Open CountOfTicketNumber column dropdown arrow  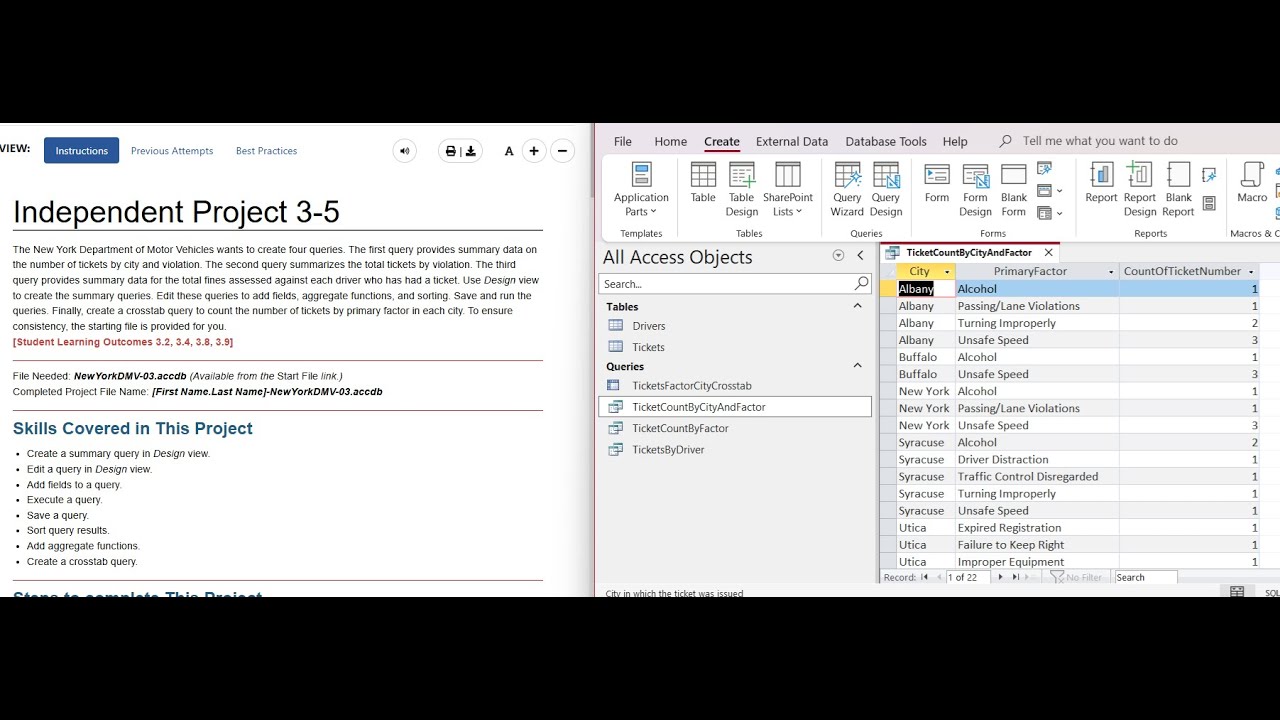[1251, 272]
